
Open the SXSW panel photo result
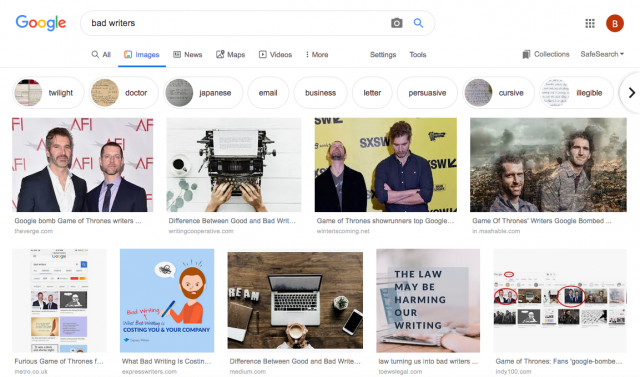point(385,165)
